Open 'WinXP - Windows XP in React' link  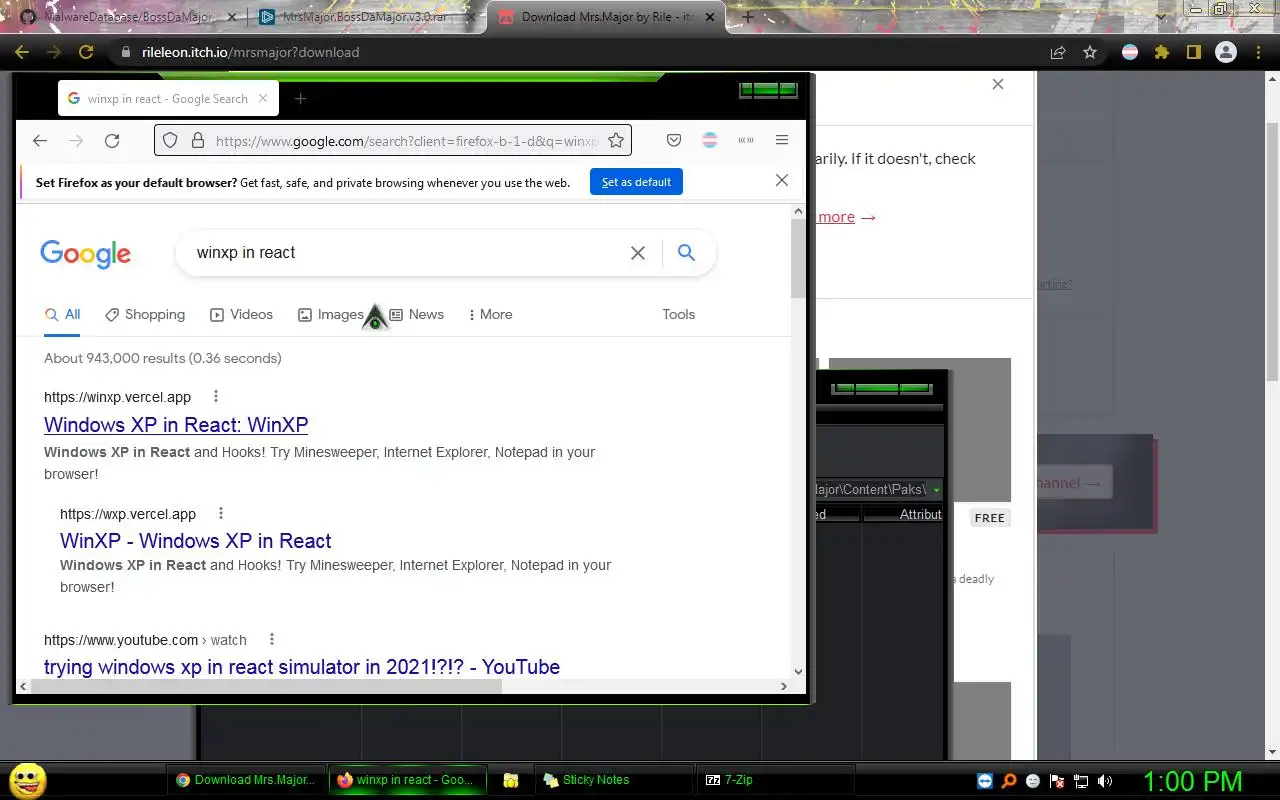point(195,541)
